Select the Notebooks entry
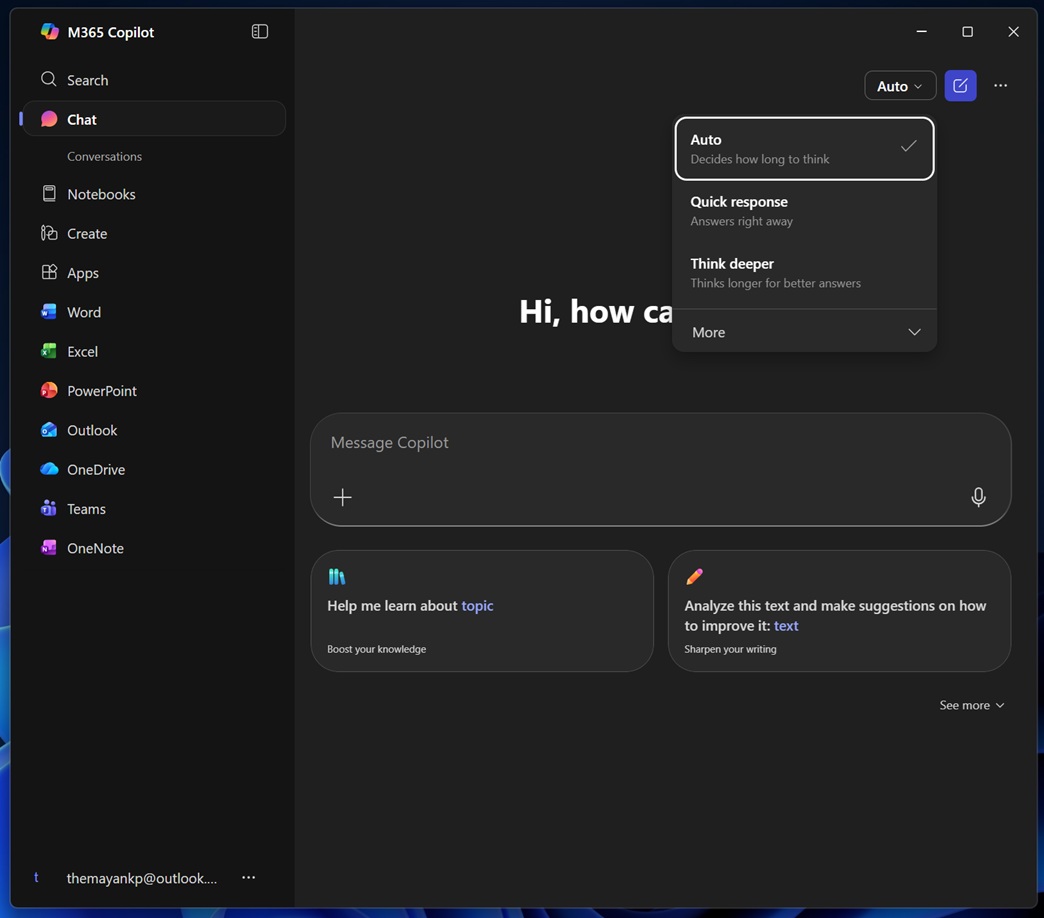The width and height of the screenshot is (1044, 918). pos(101,194)
